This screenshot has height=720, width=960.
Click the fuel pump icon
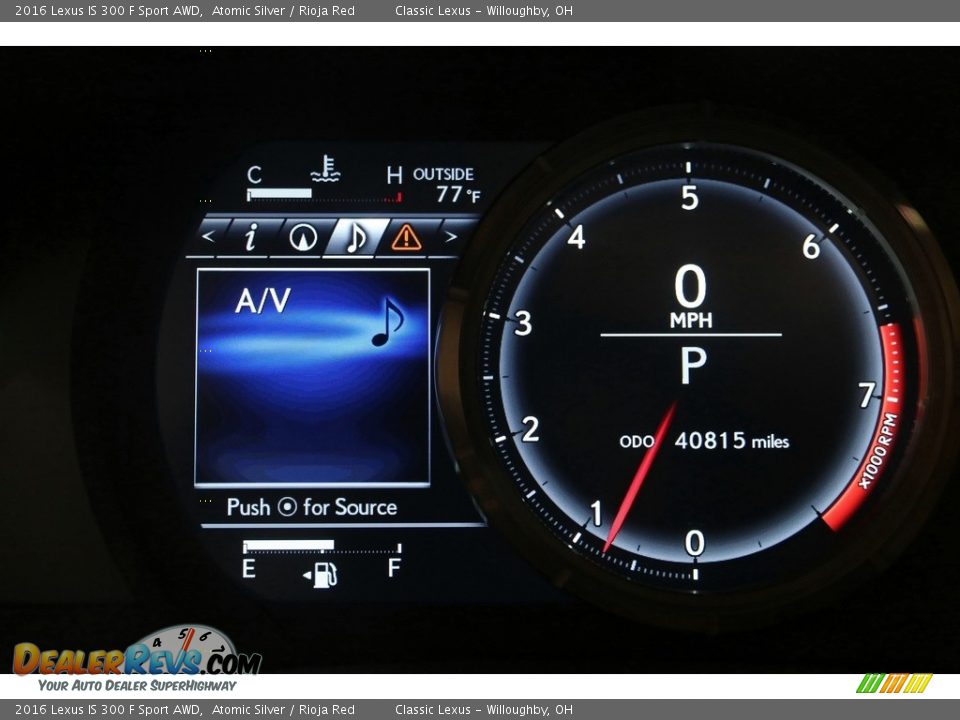(x=321, y=574)
